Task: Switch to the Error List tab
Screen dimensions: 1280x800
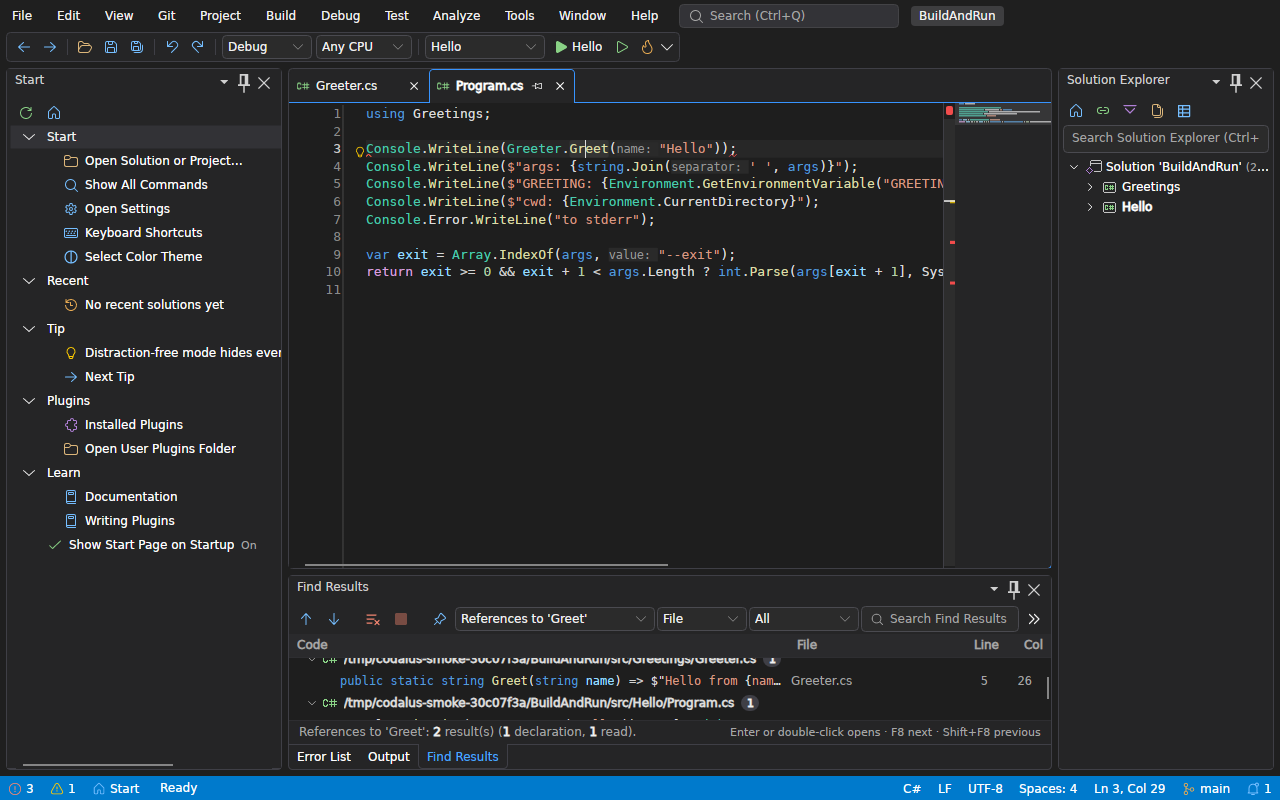Action: click(324, 757)
